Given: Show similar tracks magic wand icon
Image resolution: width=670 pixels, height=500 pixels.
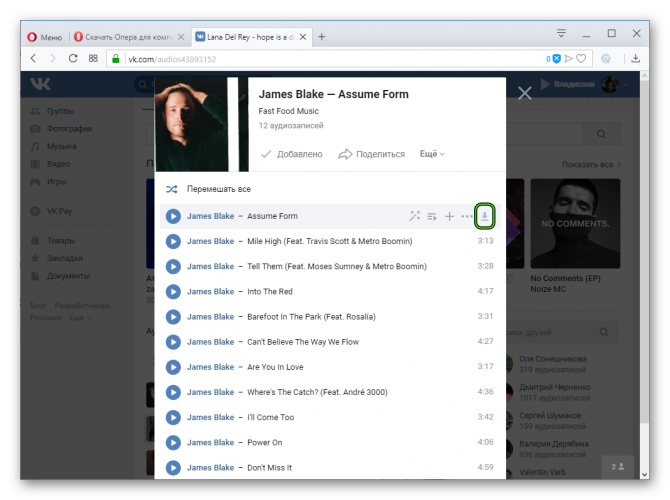Looking at the screenshot, I should tap(414, 216).
